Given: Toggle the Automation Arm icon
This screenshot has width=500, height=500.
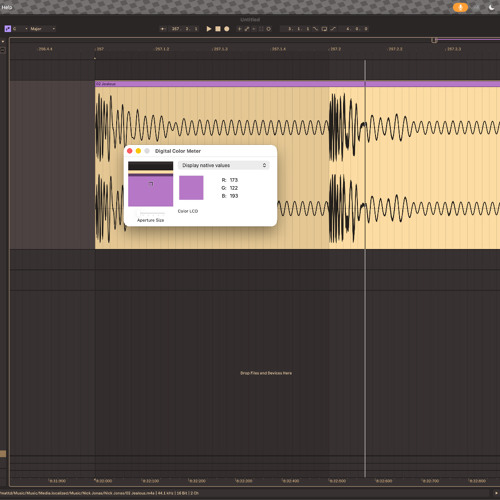Looking at the screenshot, I should pos(247,29).
